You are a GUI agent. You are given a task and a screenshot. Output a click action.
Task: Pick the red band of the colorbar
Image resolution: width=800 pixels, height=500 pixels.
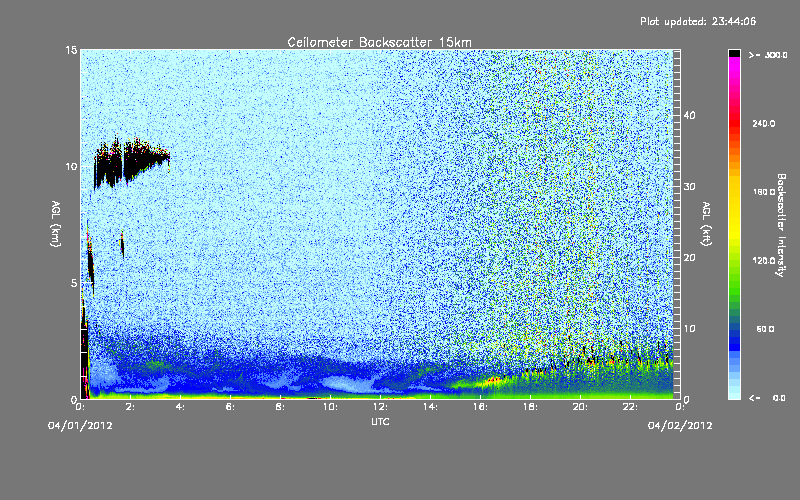tap(734, 122)
